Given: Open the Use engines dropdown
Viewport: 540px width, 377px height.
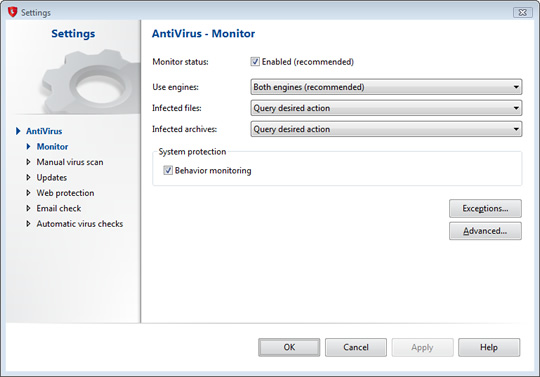Looking at the screenshot, I should tap(386, 87).
